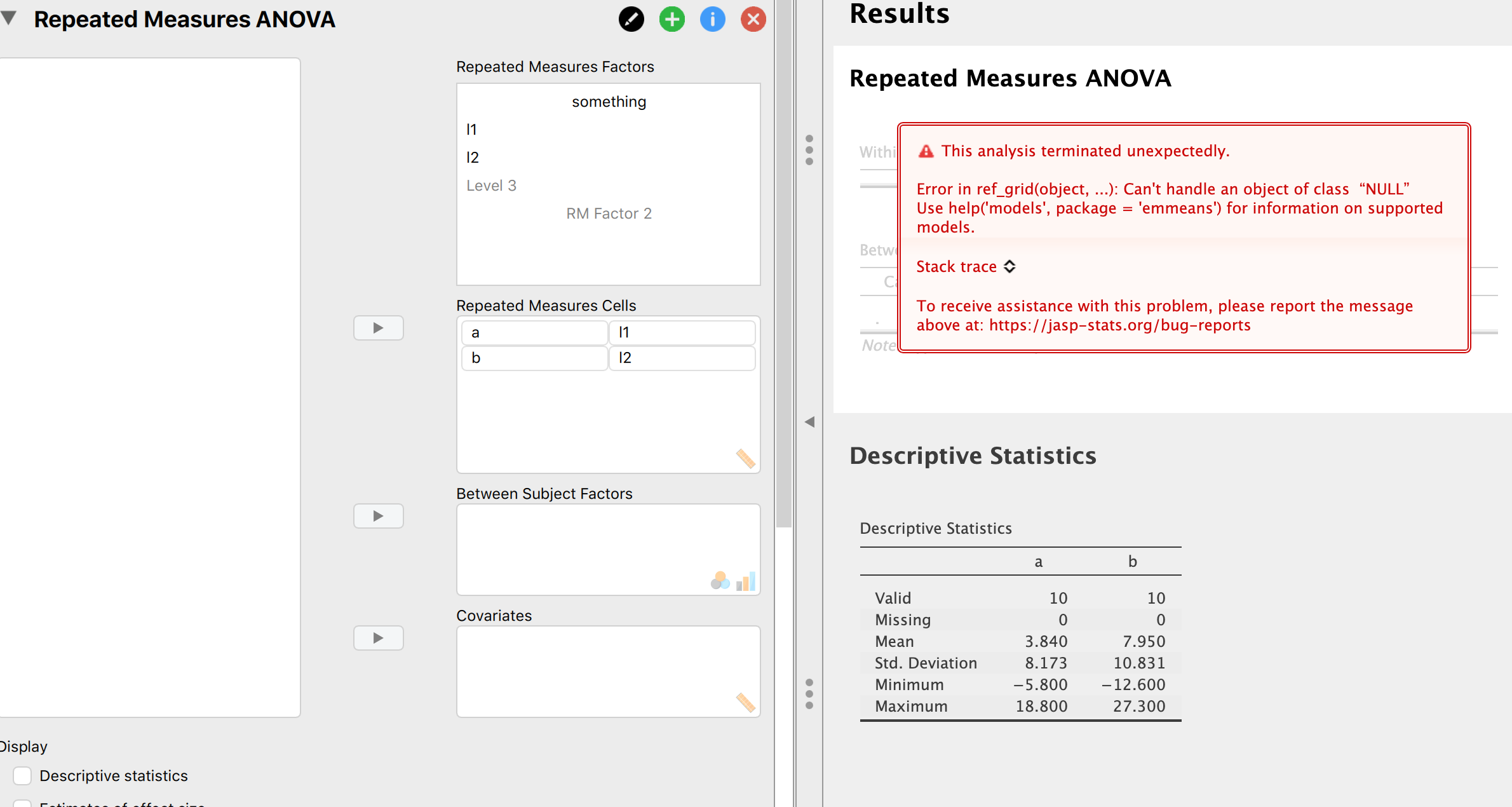Screen dimensions: 1512x807
Task: Click the ruler icon in the Covariates box
Action: tap(745, 702)
